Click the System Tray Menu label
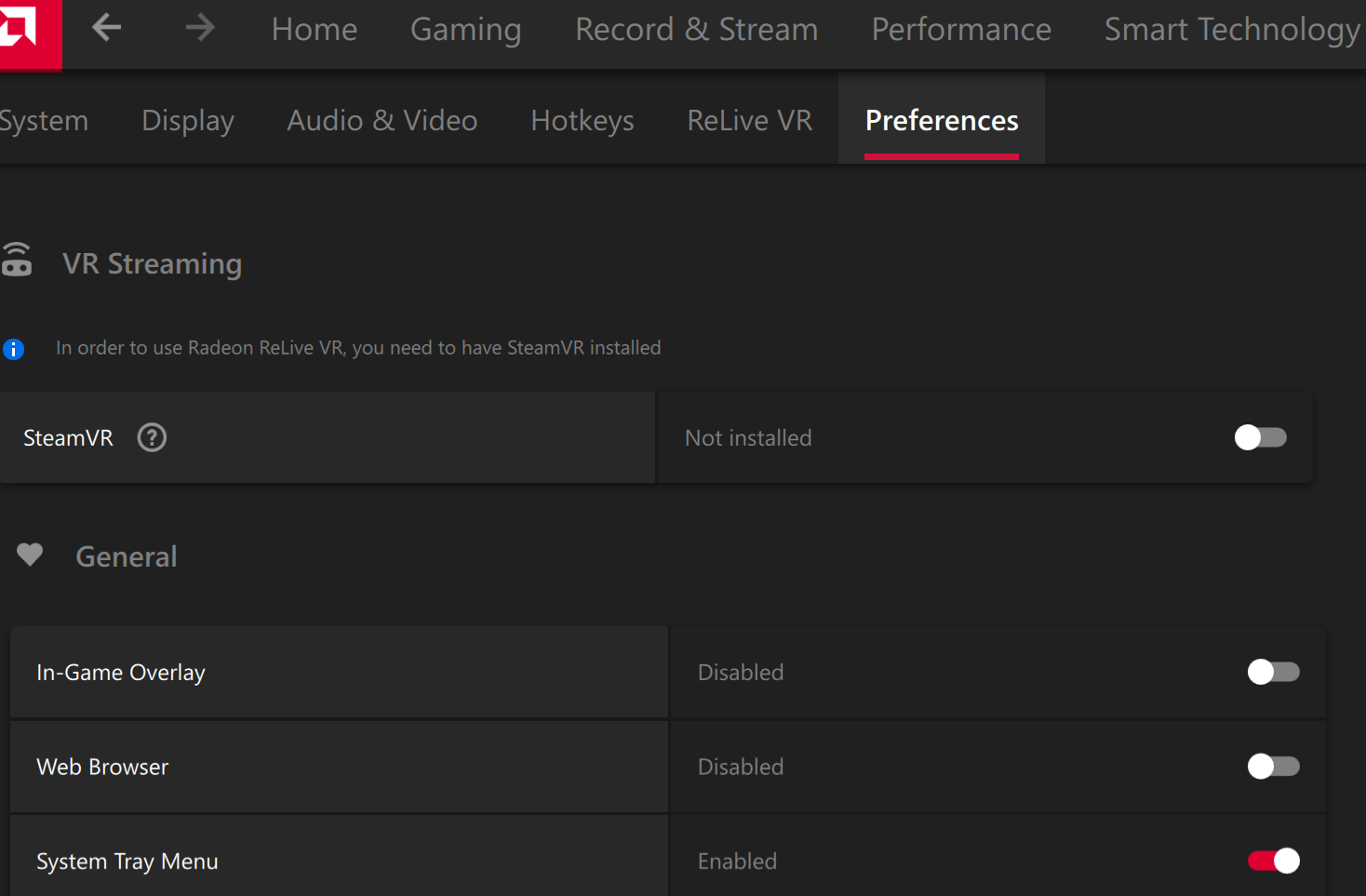The image size is (1366, 896). point(127,863)
